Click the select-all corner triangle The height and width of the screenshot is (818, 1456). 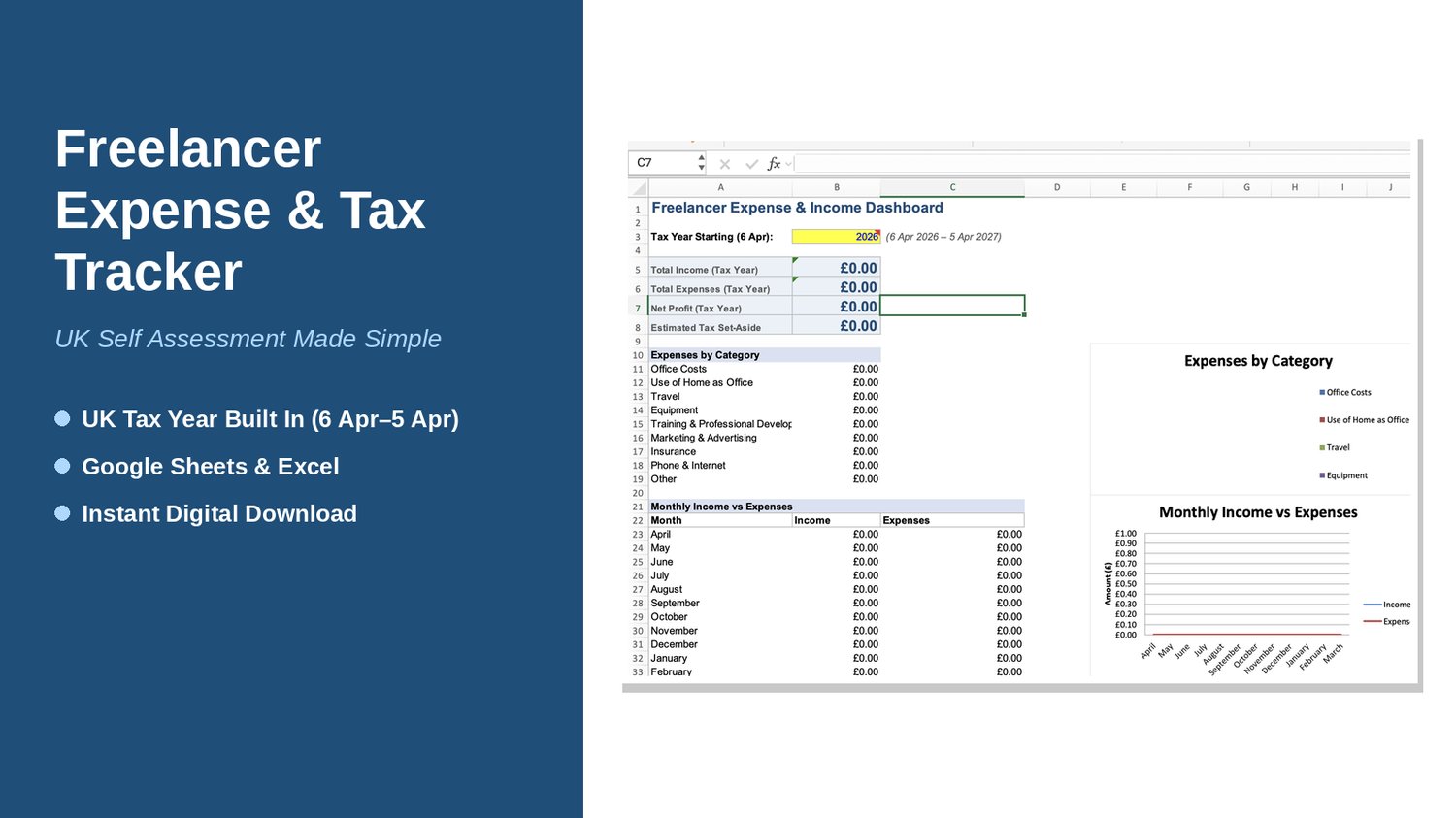click(639, 187)
